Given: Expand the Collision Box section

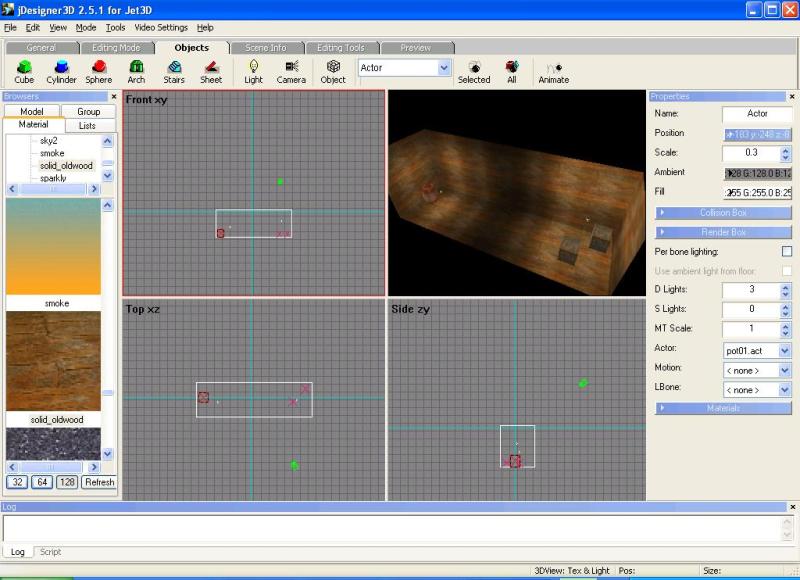Looking at the screenshot, I should pyautogui.click(x=723, y=213).
